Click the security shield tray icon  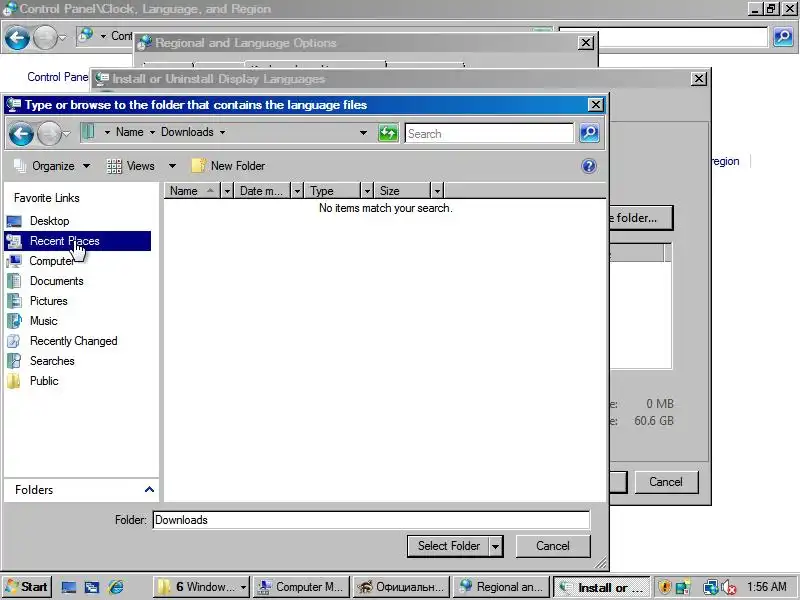pos(664,587)
